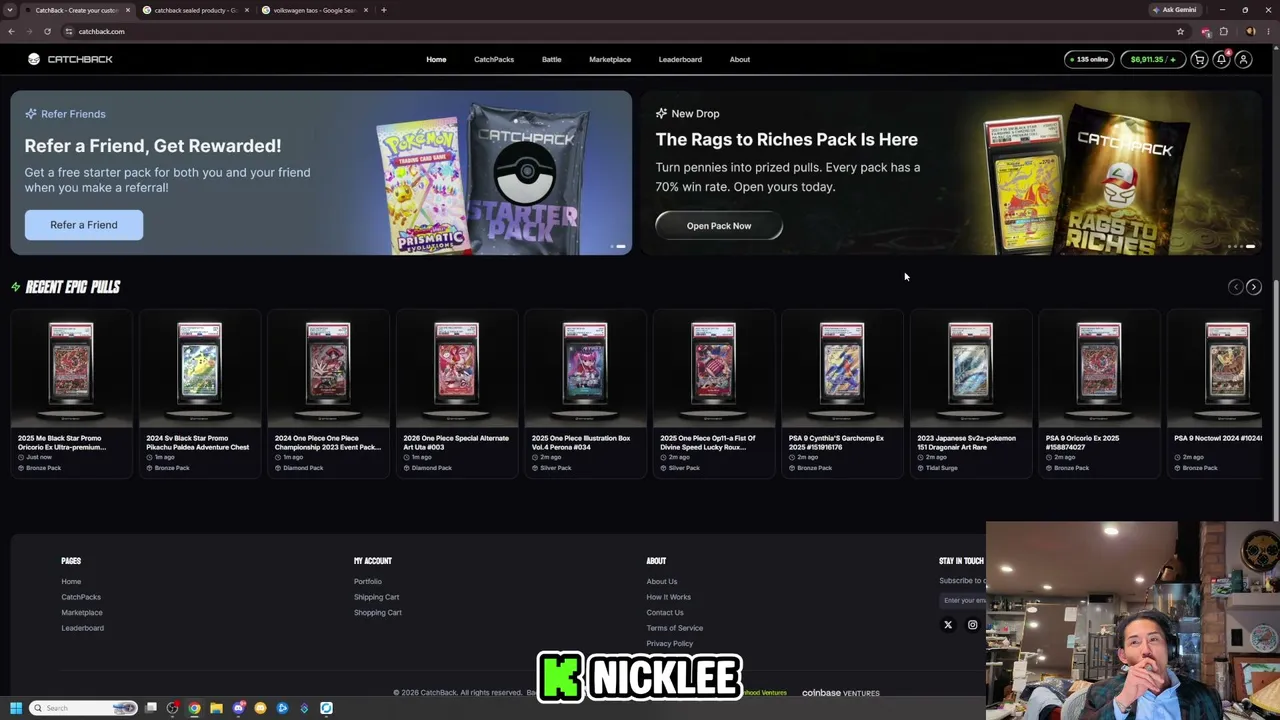Image resolution: width=1280 pixels, height=720 pixels.
Task: Open the footer Home link
Action: 71,582
